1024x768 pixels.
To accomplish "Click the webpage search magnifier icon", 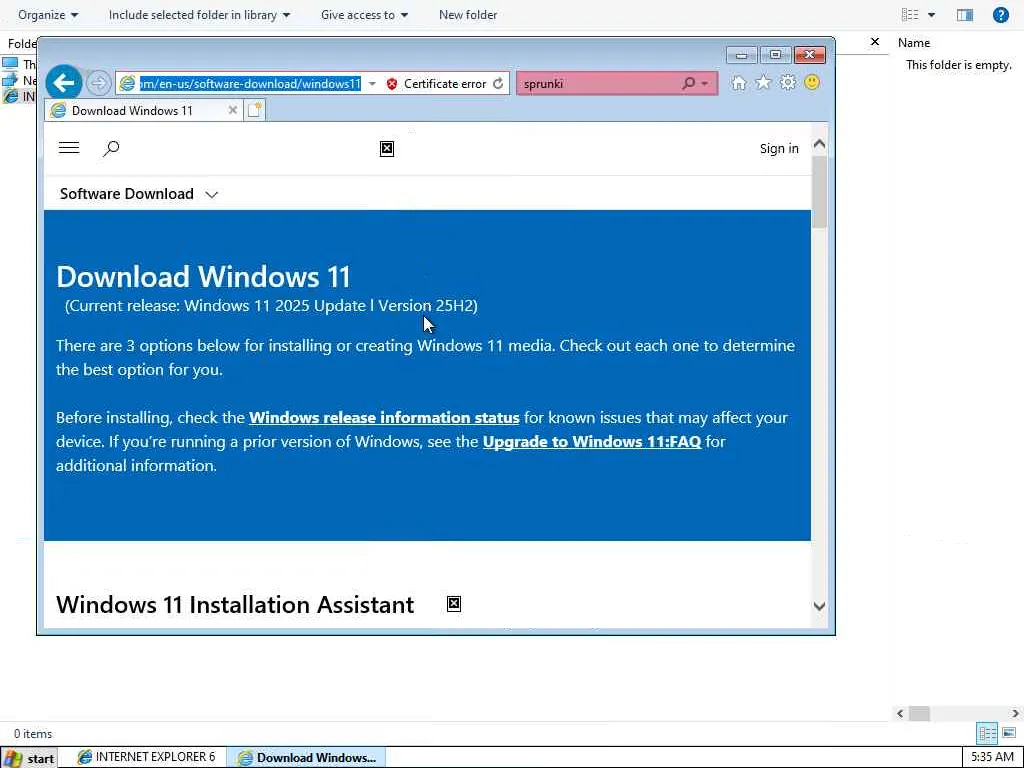I will coord(111,149).
